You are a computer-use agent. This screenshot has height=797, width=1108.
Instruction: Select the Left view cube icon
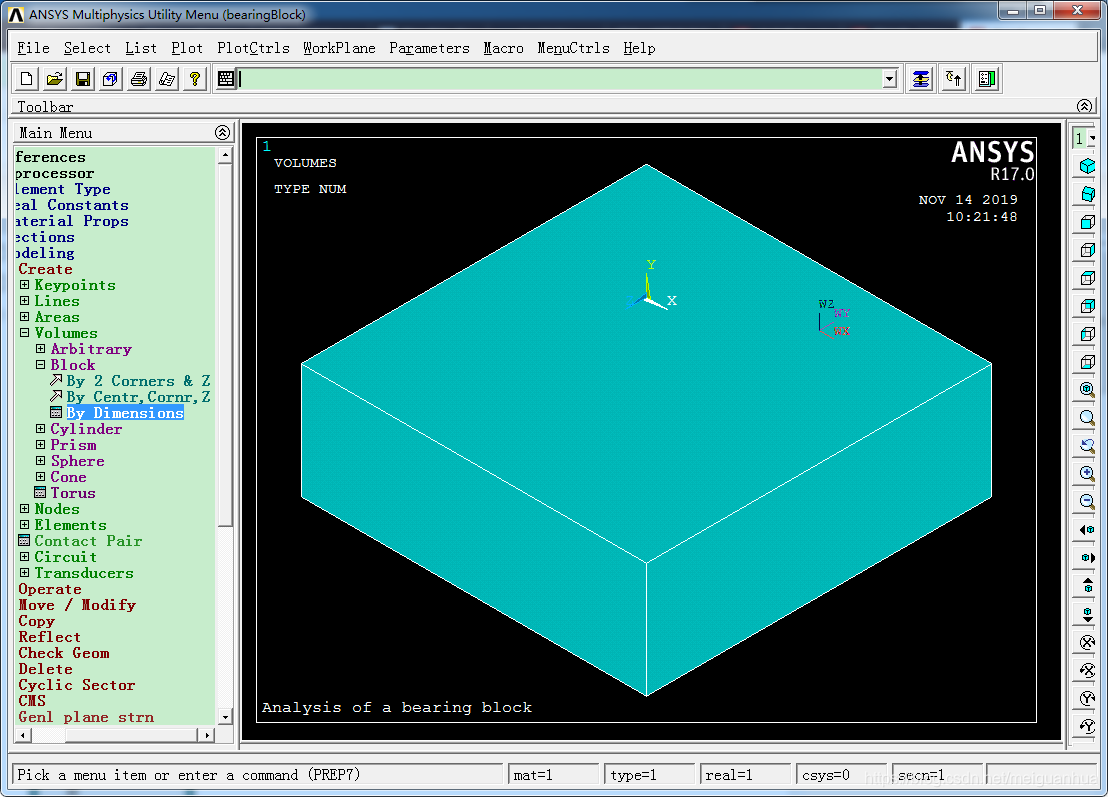pyautogui.click(x=1088, y=333)
